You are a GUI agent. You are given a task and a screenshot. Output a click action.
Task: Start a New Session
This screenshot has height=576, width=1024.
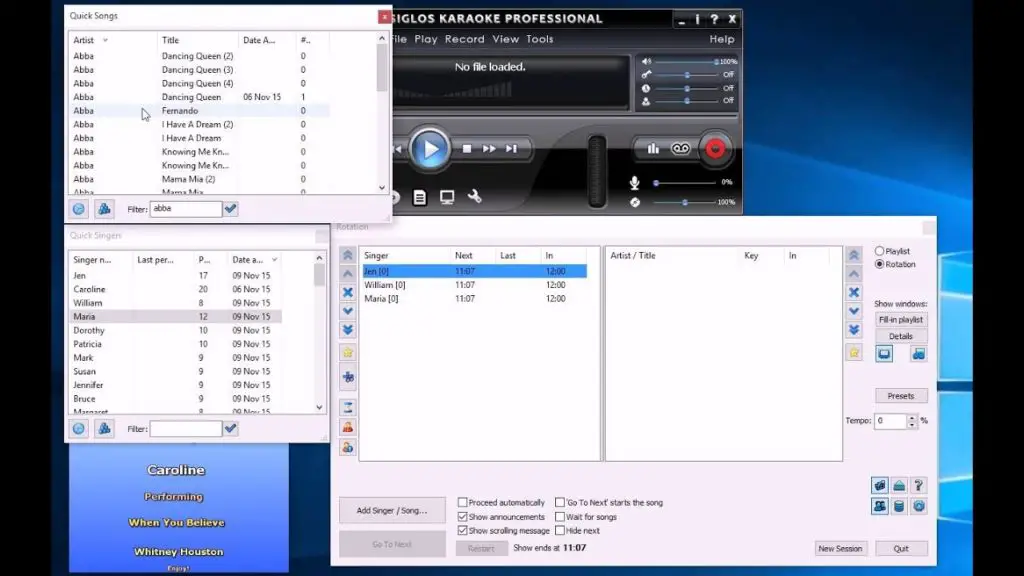click(x=840, y=549)
